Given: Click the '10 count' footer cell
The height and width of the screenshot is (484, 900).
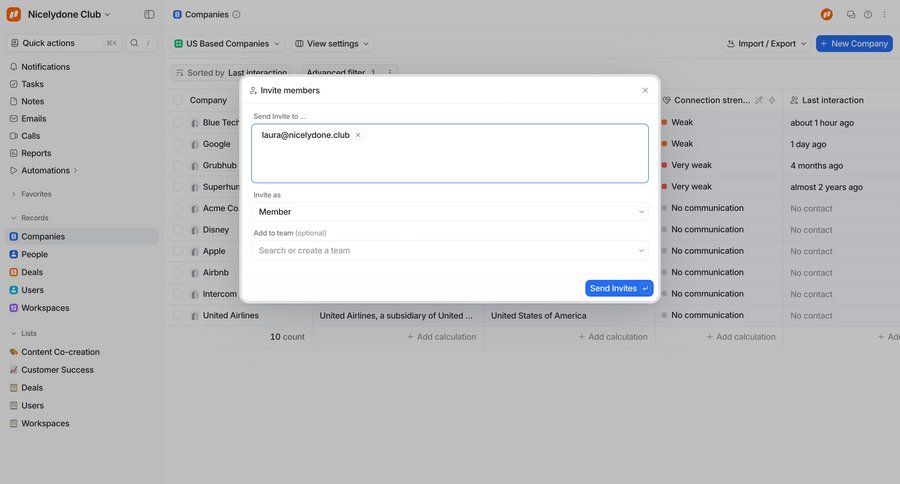Looking at the screenshot, I should click(288, 337).
